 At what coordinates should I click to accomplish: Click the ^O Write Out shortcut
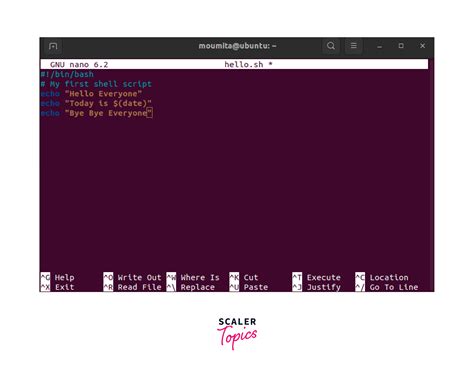[132, 277]
